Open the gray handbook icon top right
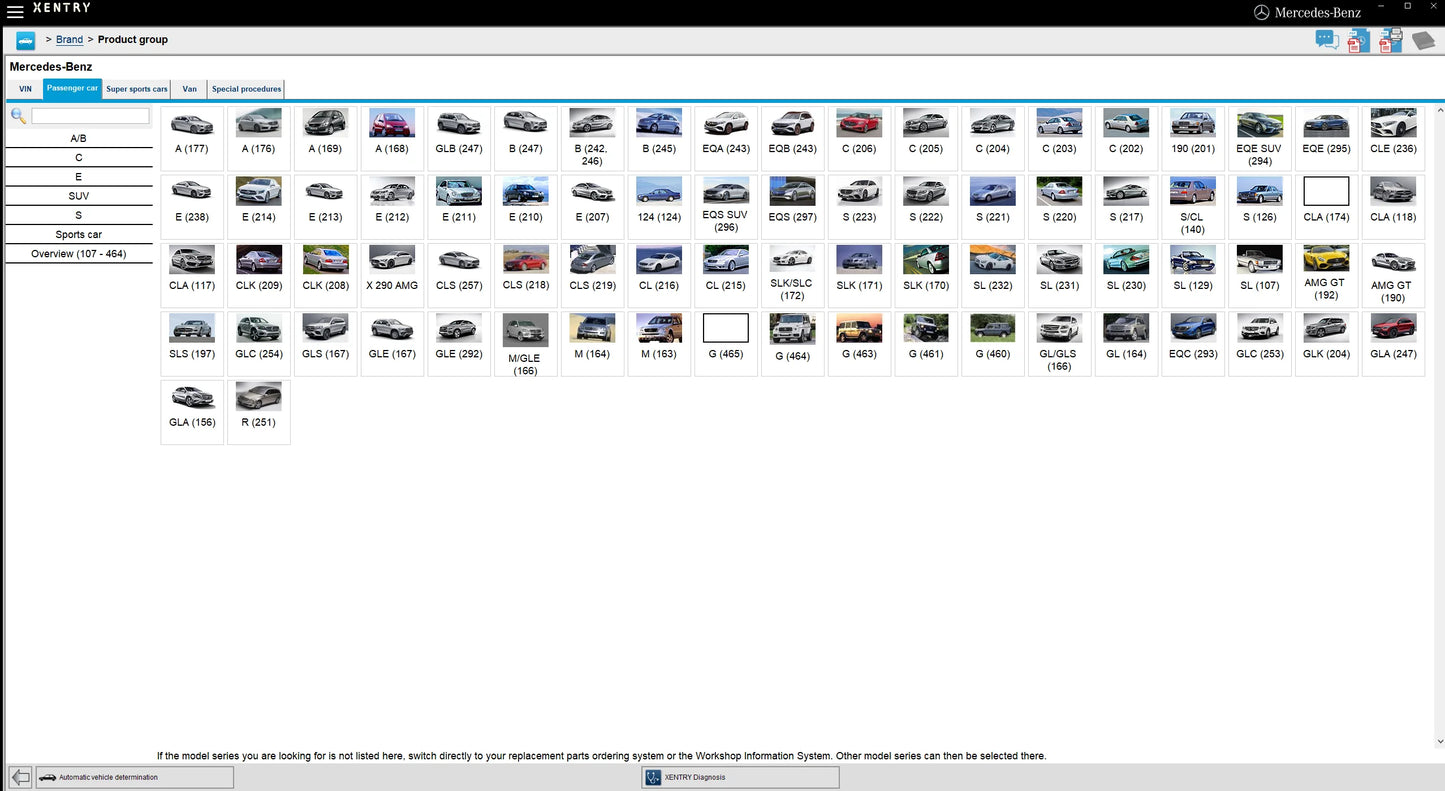The height and width of the screenshot is (791, 1445). pyautogui.click(x=1423, y=40)
